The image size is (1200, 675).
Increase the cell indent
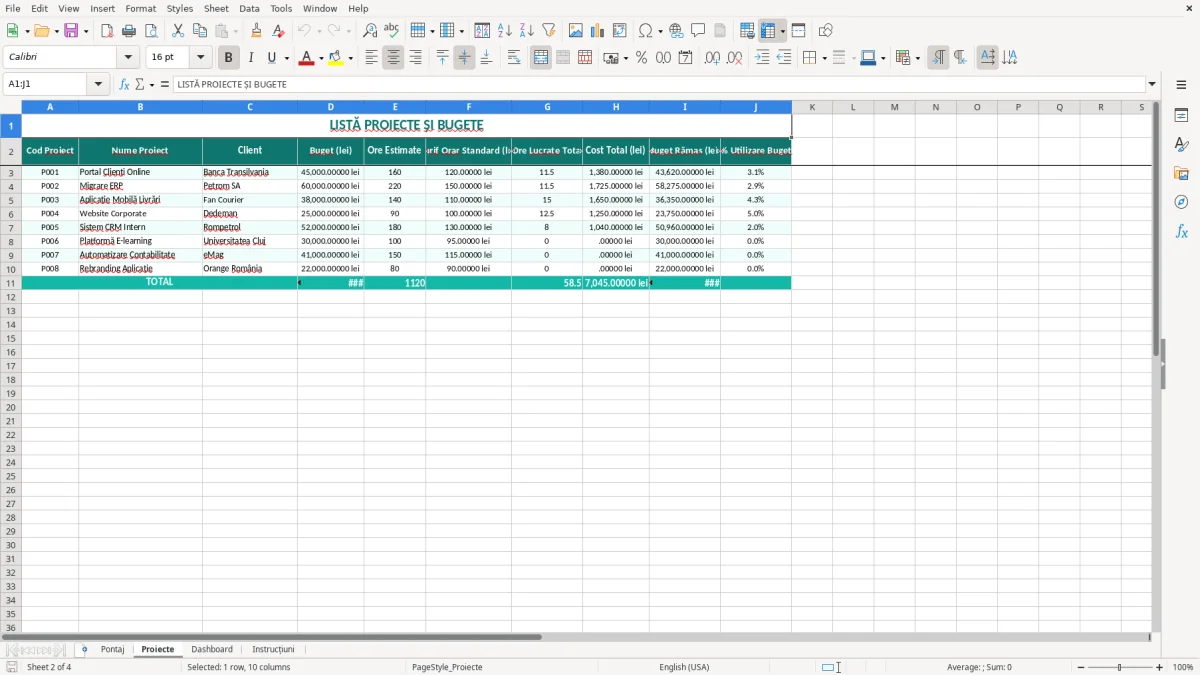(762, 58)
